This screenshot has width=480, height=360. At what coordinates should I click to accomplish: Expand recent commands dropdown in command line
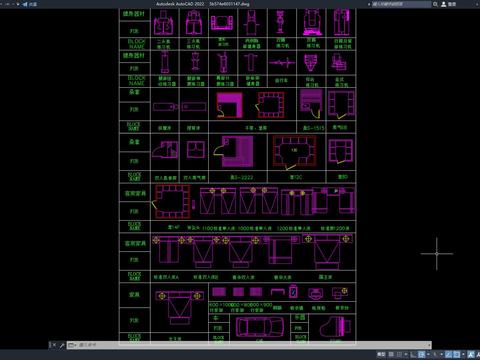pos(72,345)
